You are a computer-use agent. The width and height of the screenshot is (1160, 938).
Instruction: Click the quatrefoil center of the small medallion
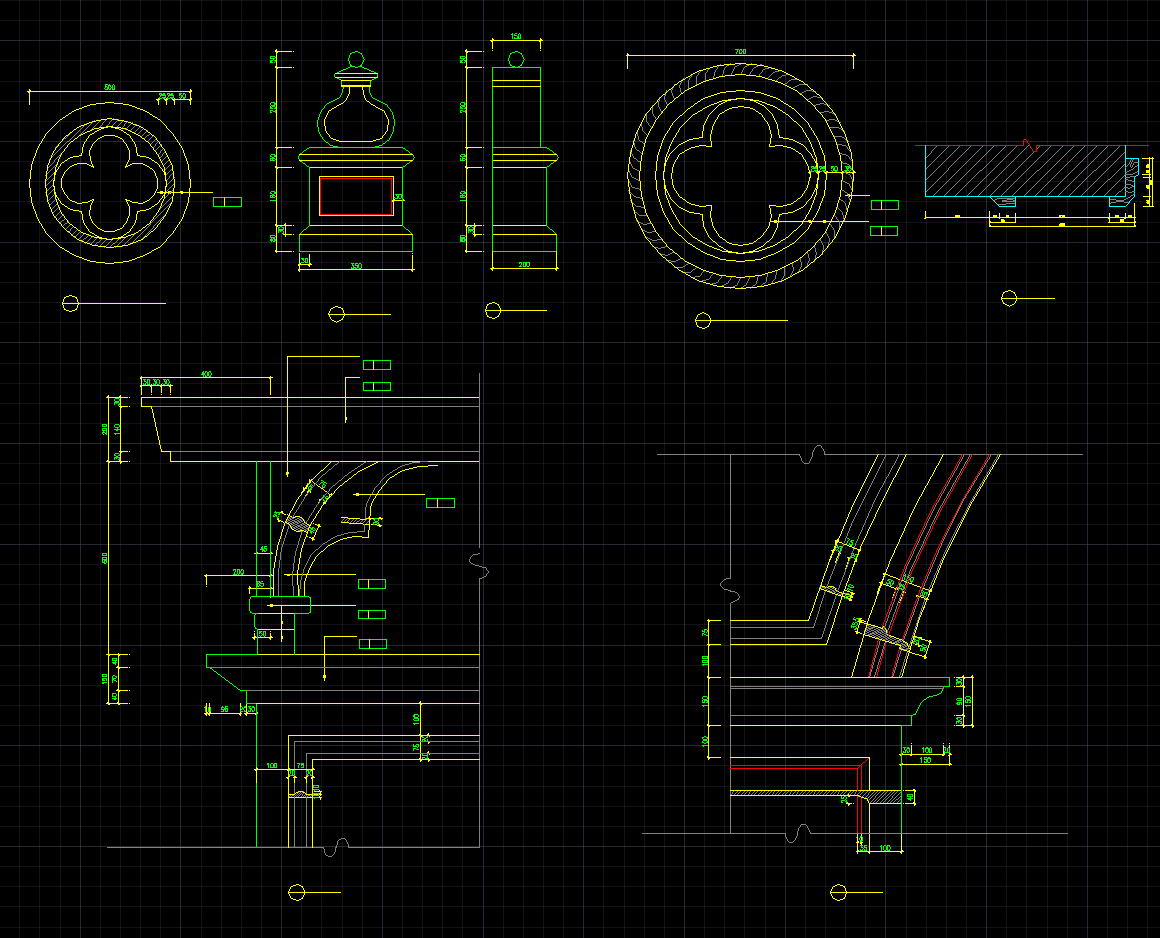[109, 180]
